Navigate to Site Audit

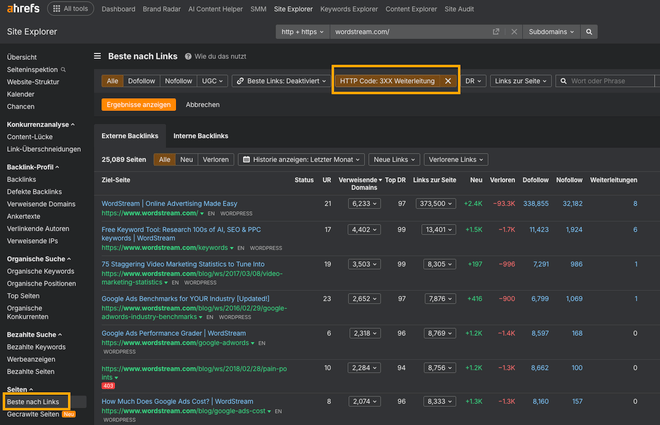pyautogui.click(x=459, y=9)
